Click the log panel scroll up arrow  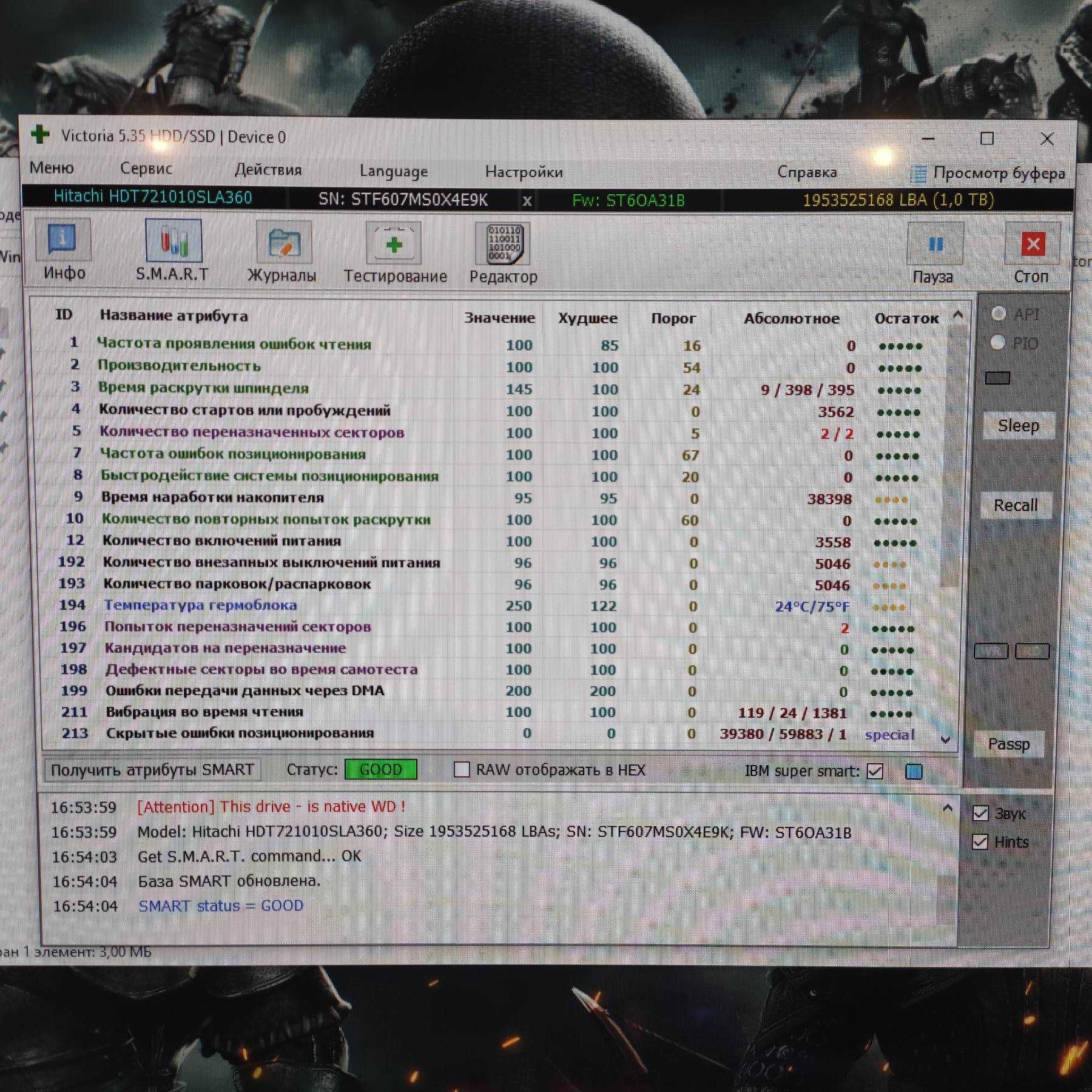click(x=947, y=808)
